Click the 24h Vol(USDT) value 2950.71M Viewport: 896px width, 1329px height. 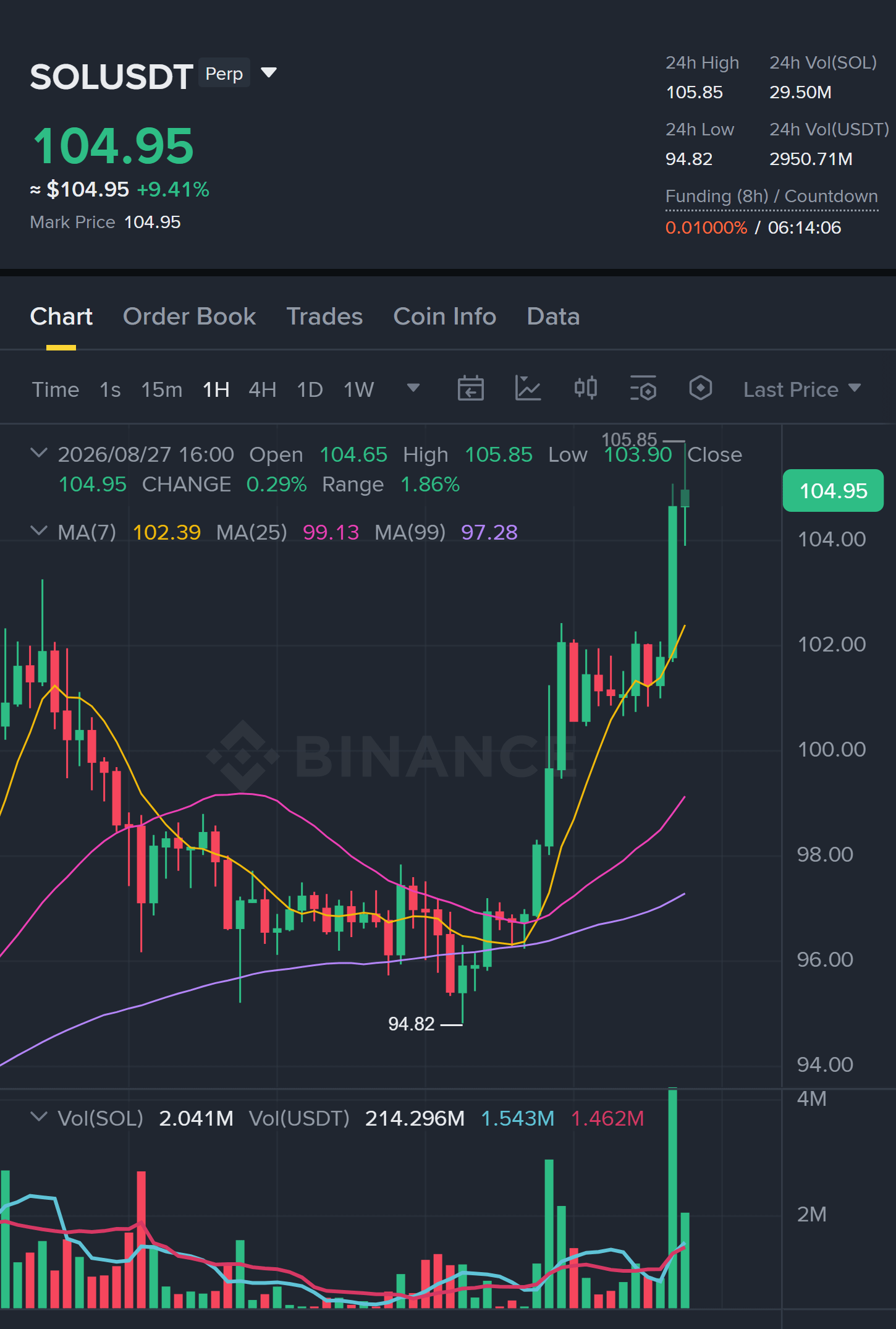(811, 159)
